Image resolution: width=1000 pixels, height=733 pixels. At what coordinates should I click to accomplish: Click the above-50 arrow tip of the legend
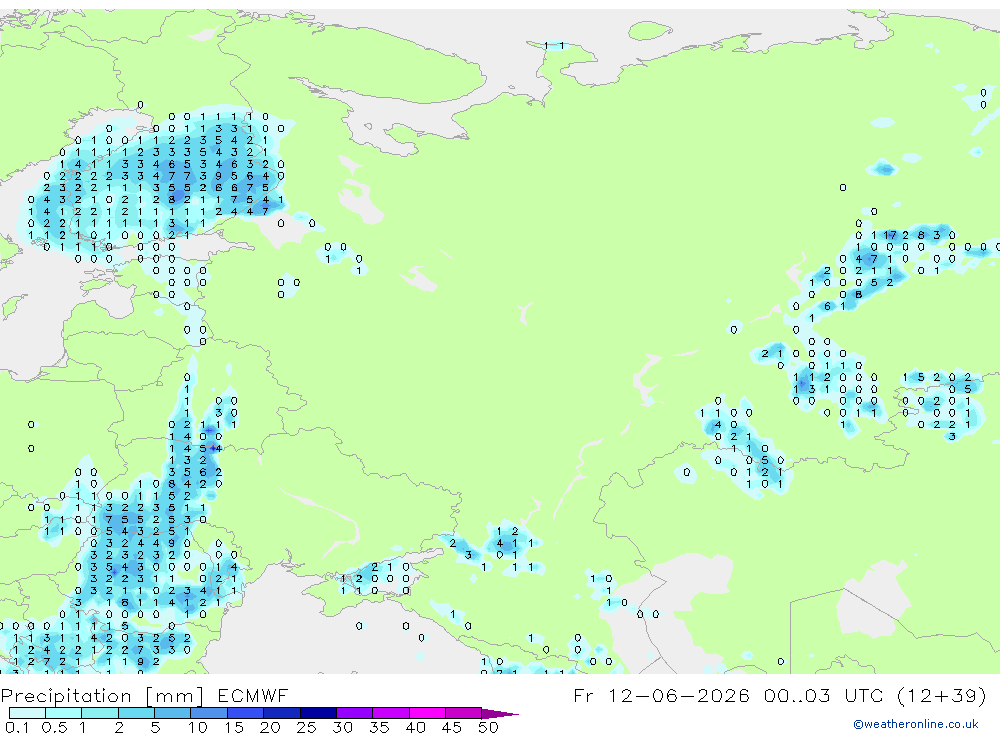point(499,713)
